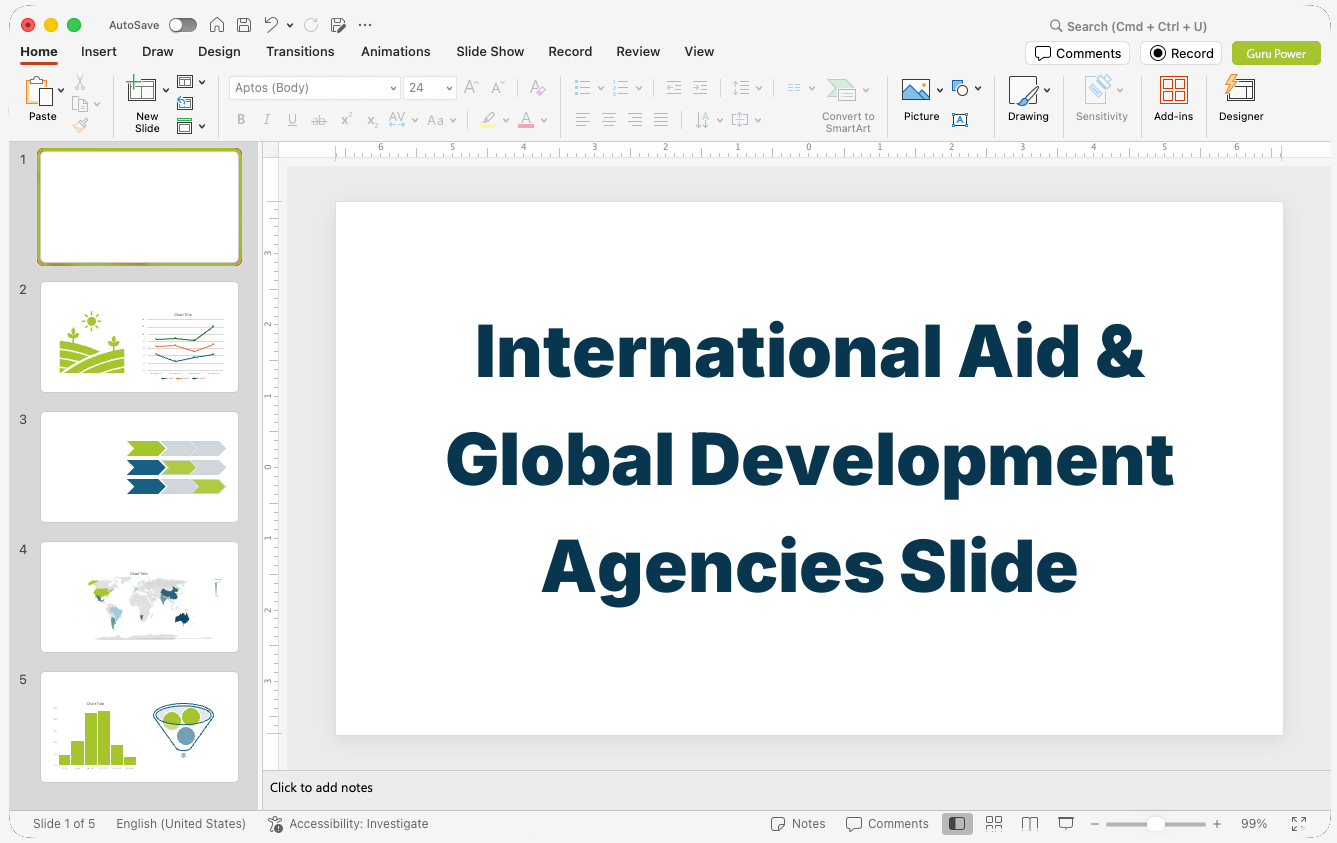Click the Format Painter brush icon
Viewport: 1337px width, 843px height.
(x=80, y=125)
